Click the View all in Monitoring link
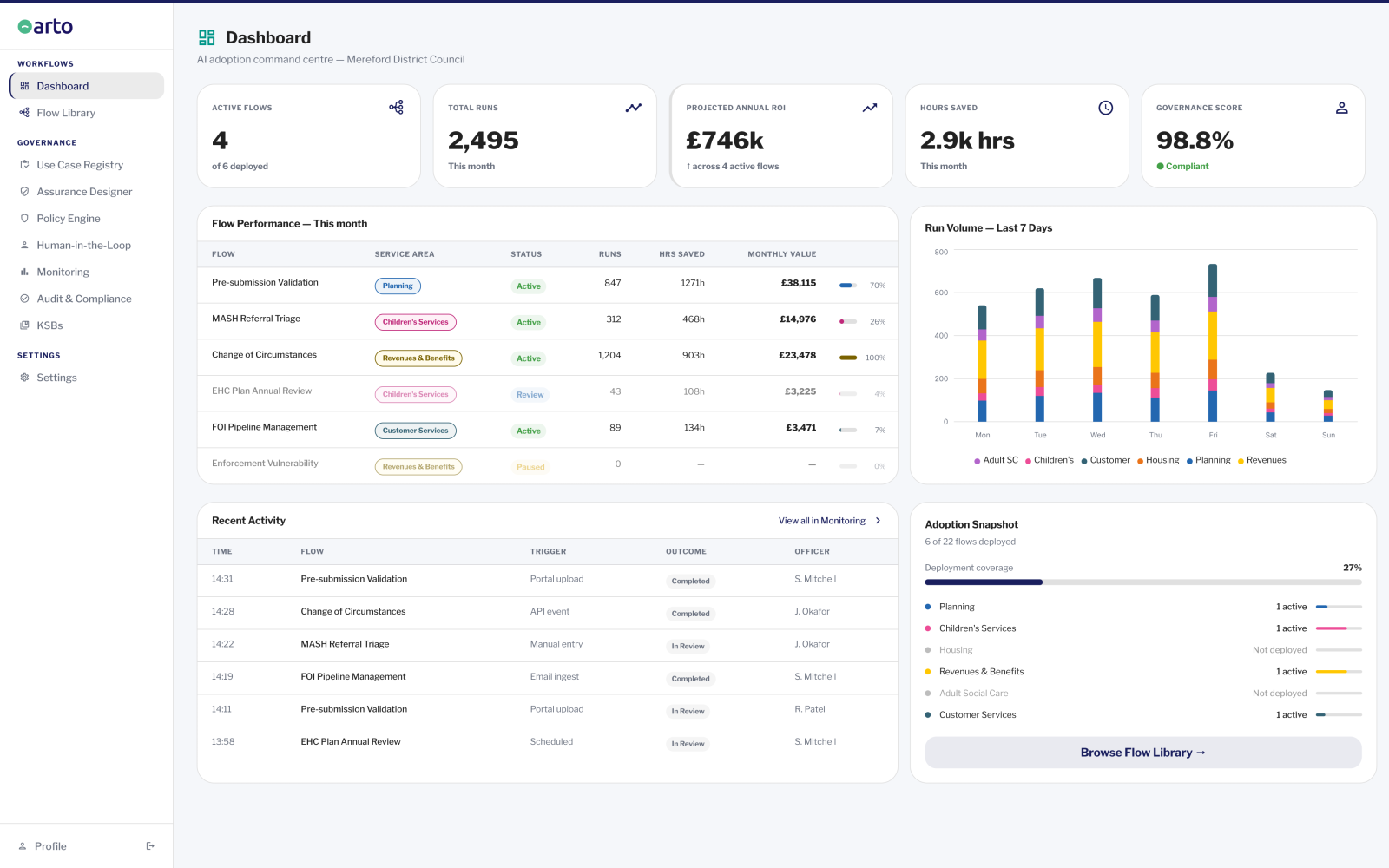The image size is (1389, 868). coord(822,521)
